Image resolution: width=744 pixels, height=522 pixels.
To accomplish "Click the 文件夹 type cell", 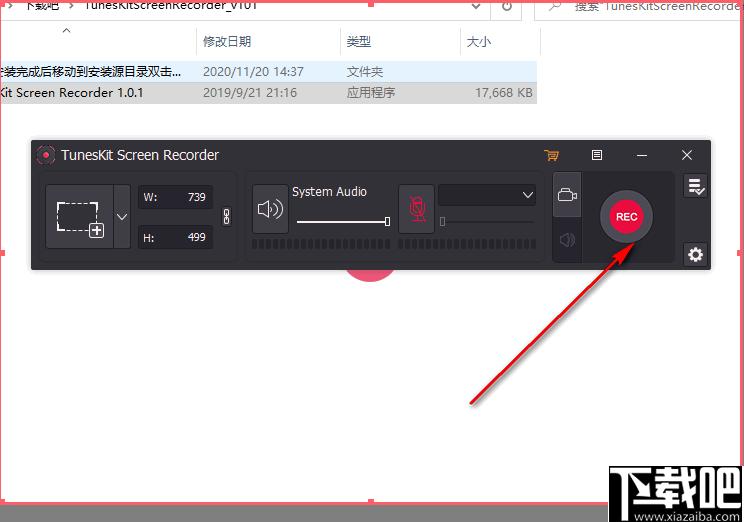I will (x=364, y=72).
